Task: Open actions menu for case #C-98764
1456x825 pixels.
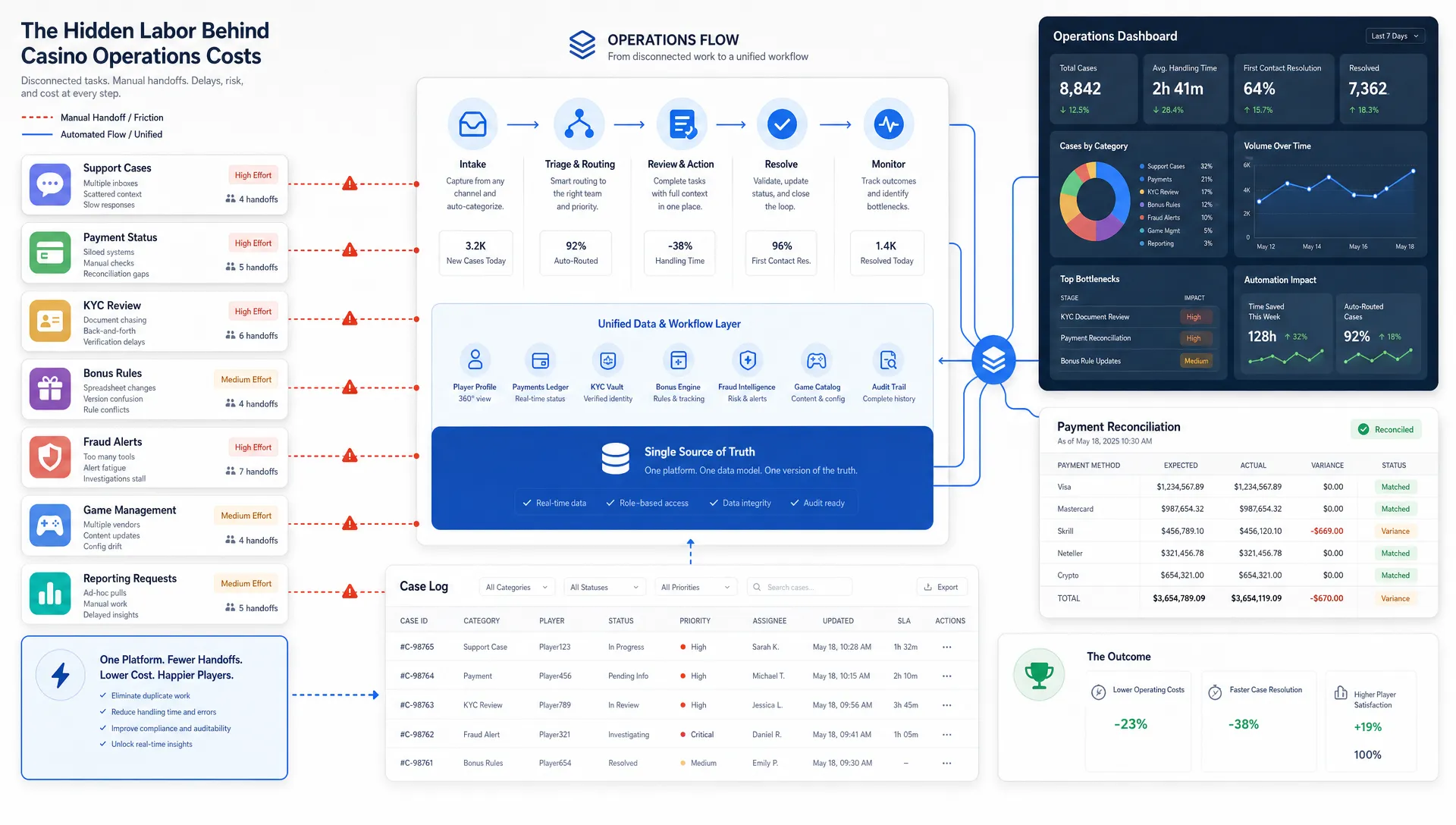Action: tap(946, 676)
